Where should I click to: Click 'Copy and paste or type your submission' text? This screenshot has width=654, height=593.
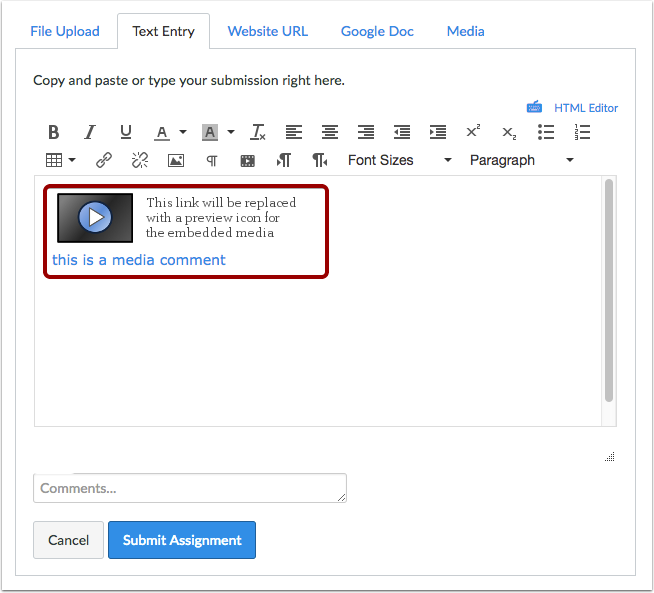189,80
